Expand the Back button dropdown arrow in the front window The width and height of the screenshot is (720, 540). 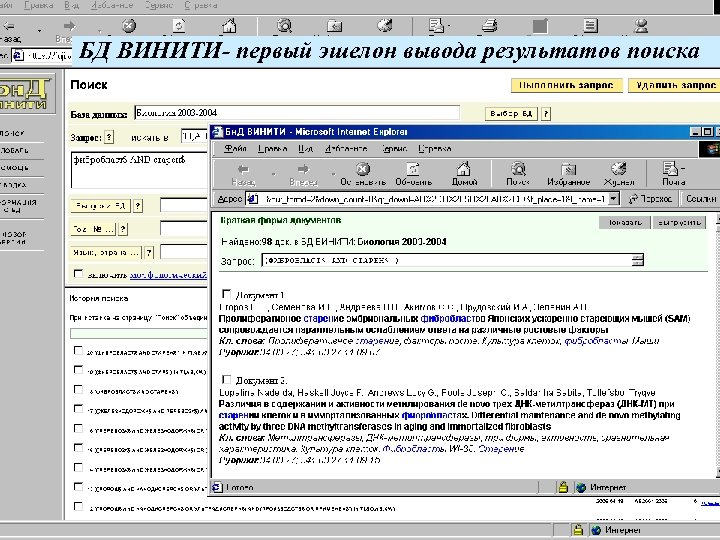coord(274,174)
